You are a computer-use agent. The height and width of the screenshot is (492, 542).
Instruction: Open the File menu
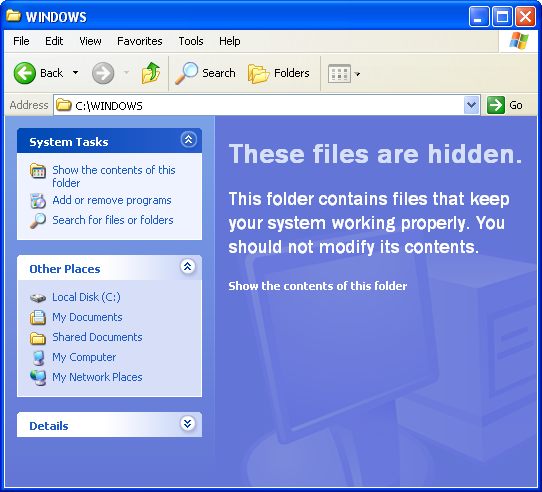(x=21, y=41)
